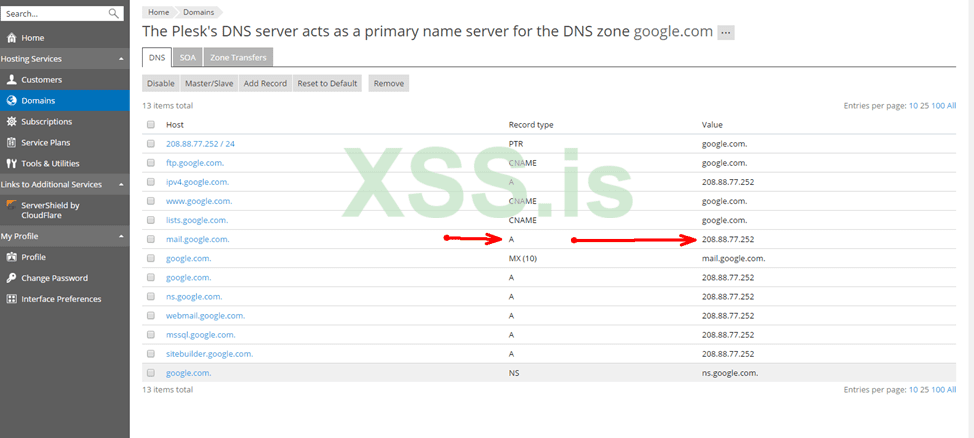Click the ServerShield CloudFlare icon

(x=11, y=206)
